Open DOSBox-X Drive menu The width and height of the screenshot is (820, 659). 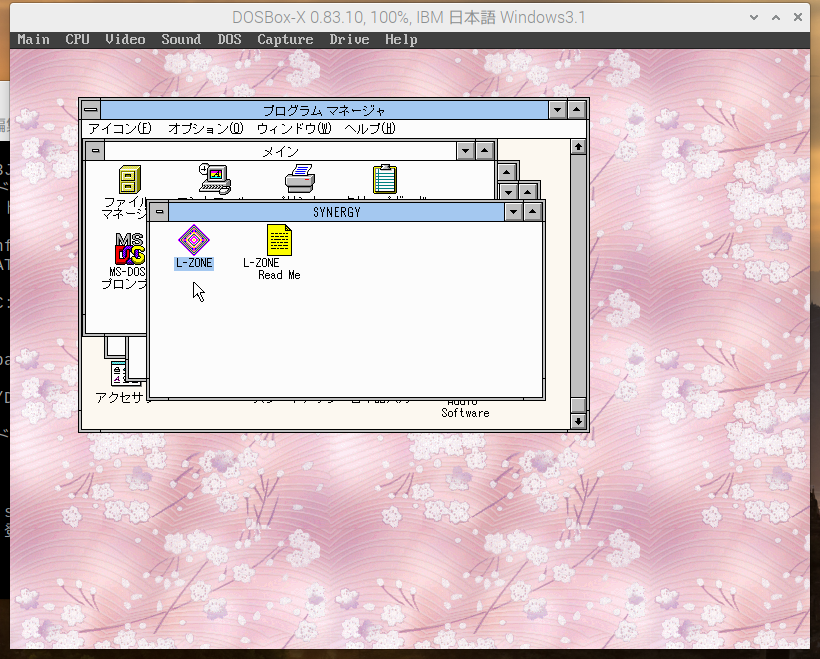[x=349, y=40]
